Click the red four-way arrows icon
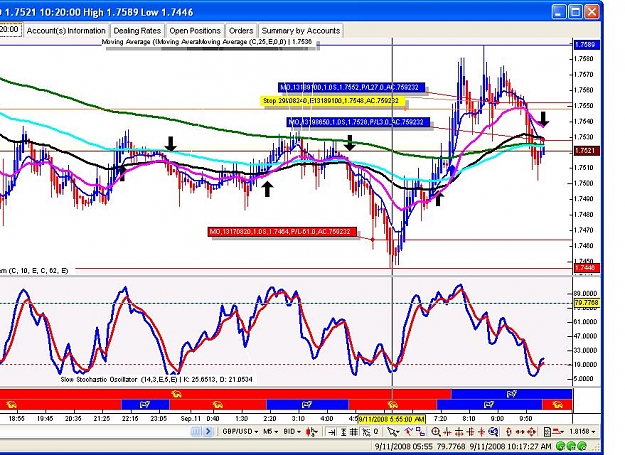The height and width of the screenshot is (455, 625). click(531, 432)
